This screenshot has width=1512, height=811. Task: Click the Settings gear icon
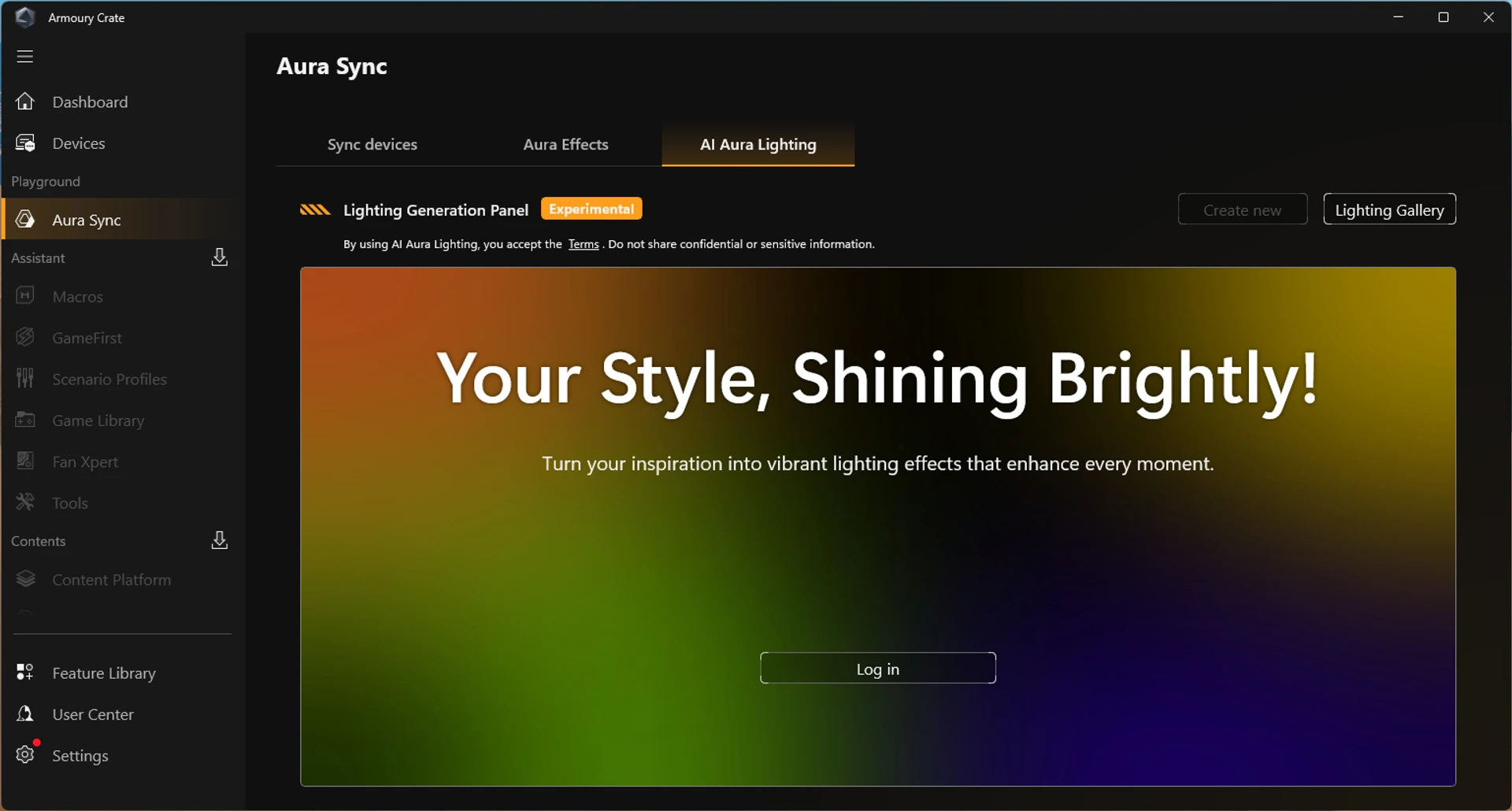pos(25,754)
